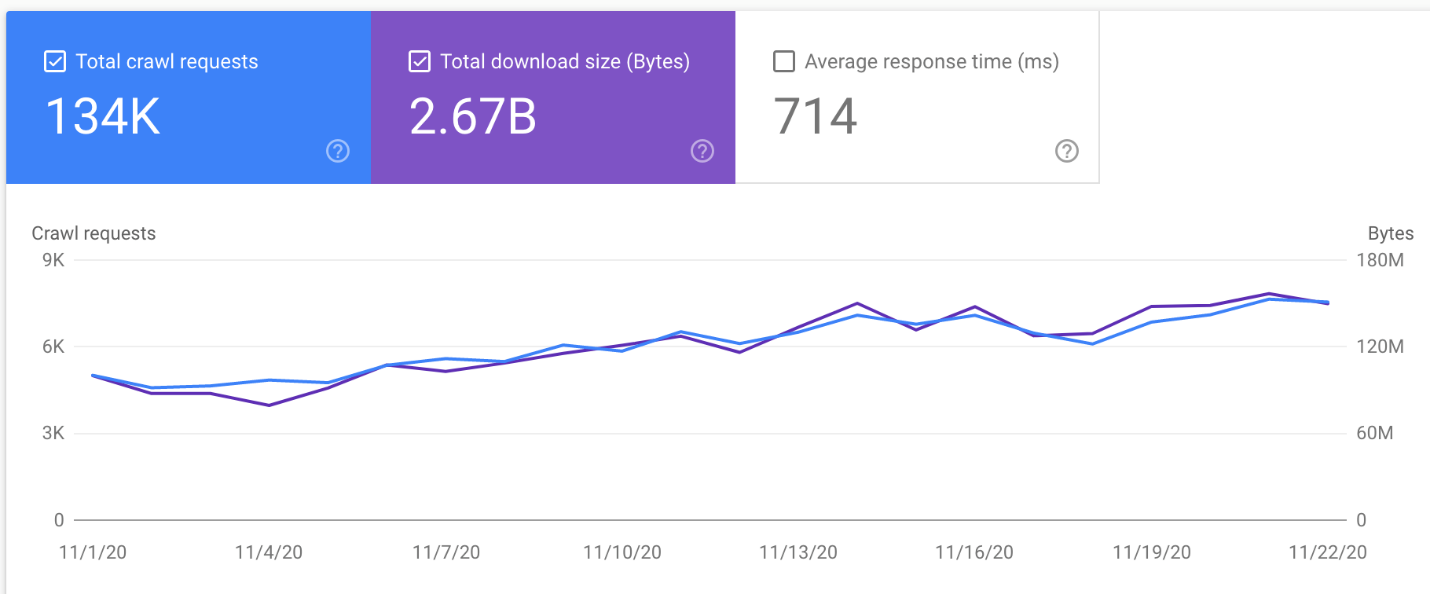Open help icon on Average response time card
The width and height of the screenshot is (1430, 594).
tap(1067, 151)
